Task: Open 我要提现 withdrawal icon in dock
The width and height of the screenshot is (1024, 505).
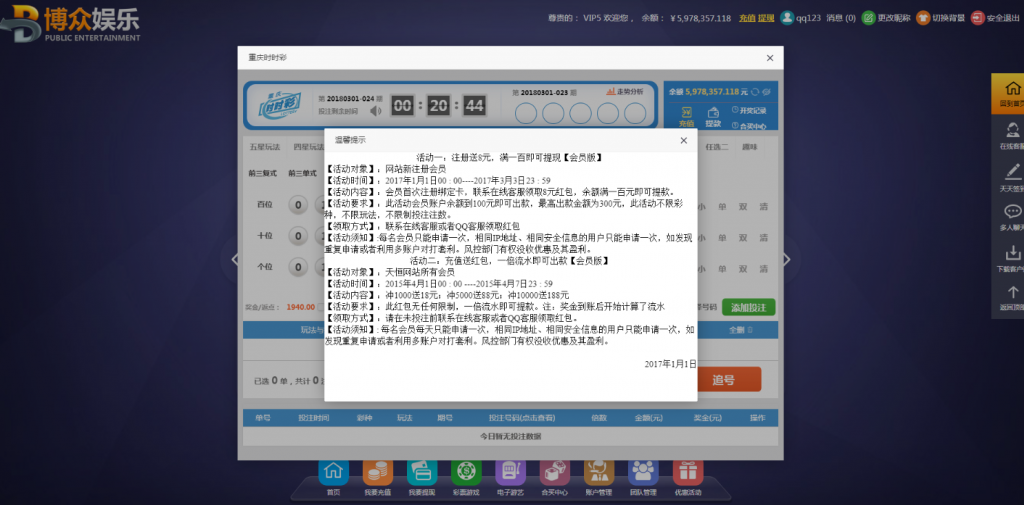Action: pyautogui.click(x=422, y=473)
